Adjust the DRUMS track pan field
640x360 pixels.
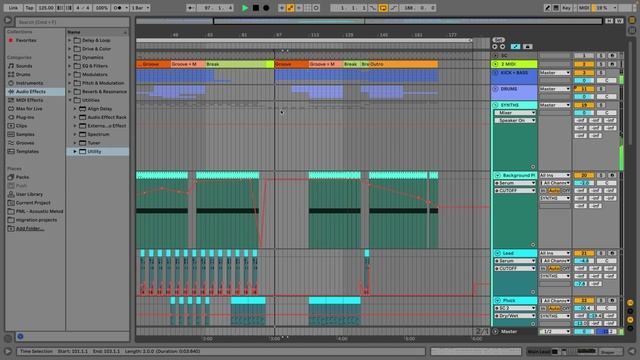click(607, 97)
